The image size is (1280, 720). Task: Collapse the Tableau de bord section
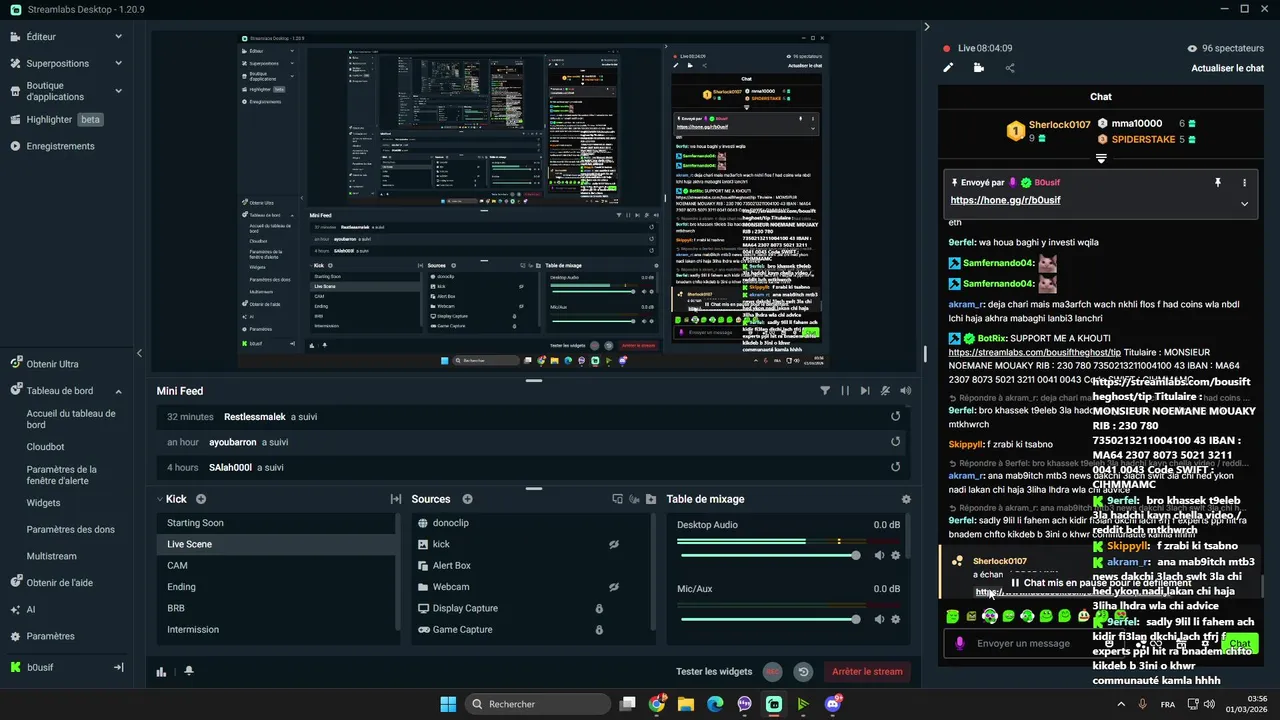pyautogui.click(x=118, y=391)
